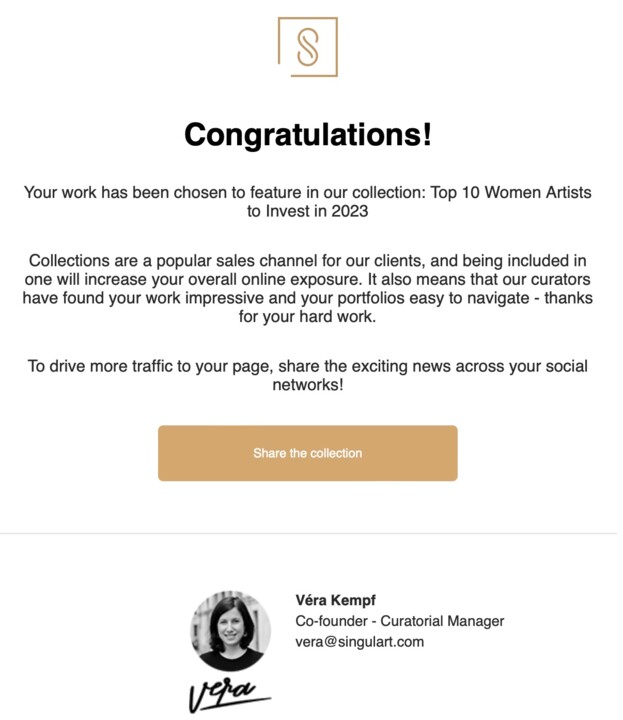This screenshot has width=623, height=720.
Task: Click the line starting 'have found your work'
Action: [x=308, y=298]
